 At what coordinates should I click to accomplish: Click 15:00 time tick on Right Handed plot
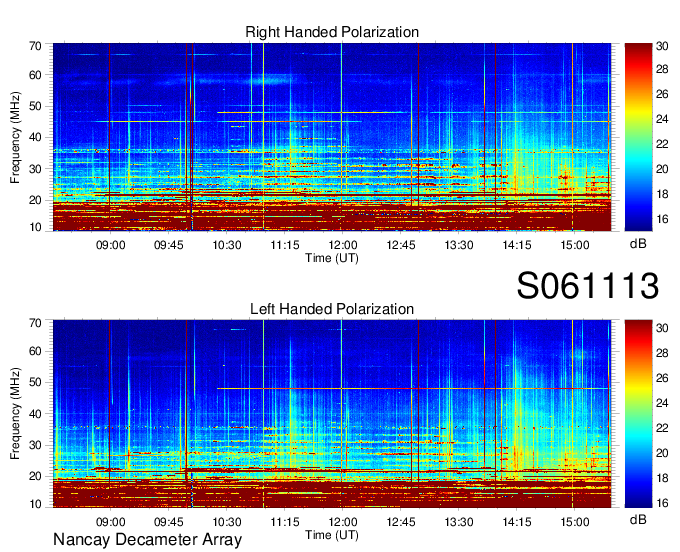coord(575,245)
